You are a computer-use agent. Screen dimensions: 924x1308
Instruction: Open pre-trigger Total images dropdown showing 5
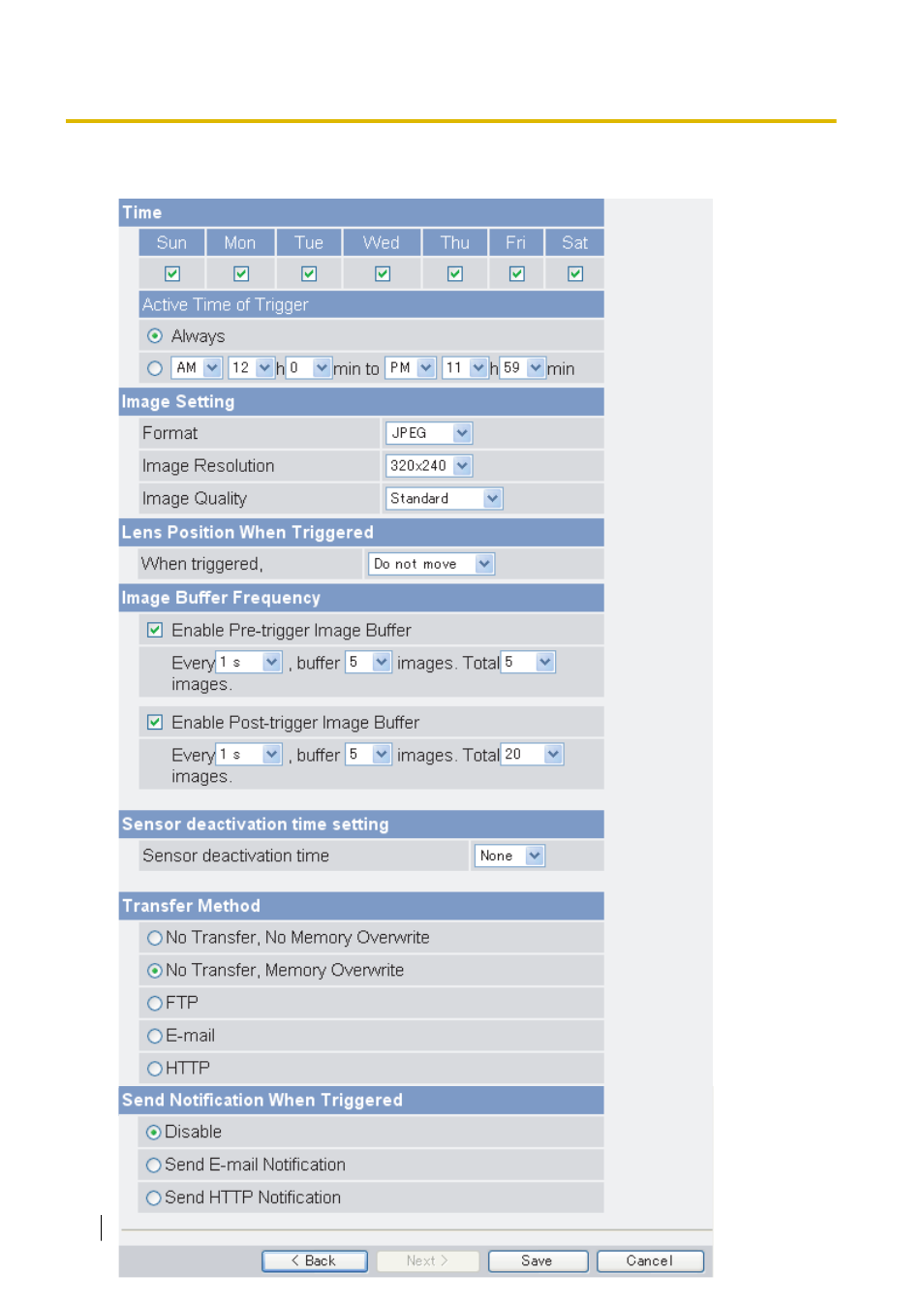pyautogui.click(x=528, y=662)
